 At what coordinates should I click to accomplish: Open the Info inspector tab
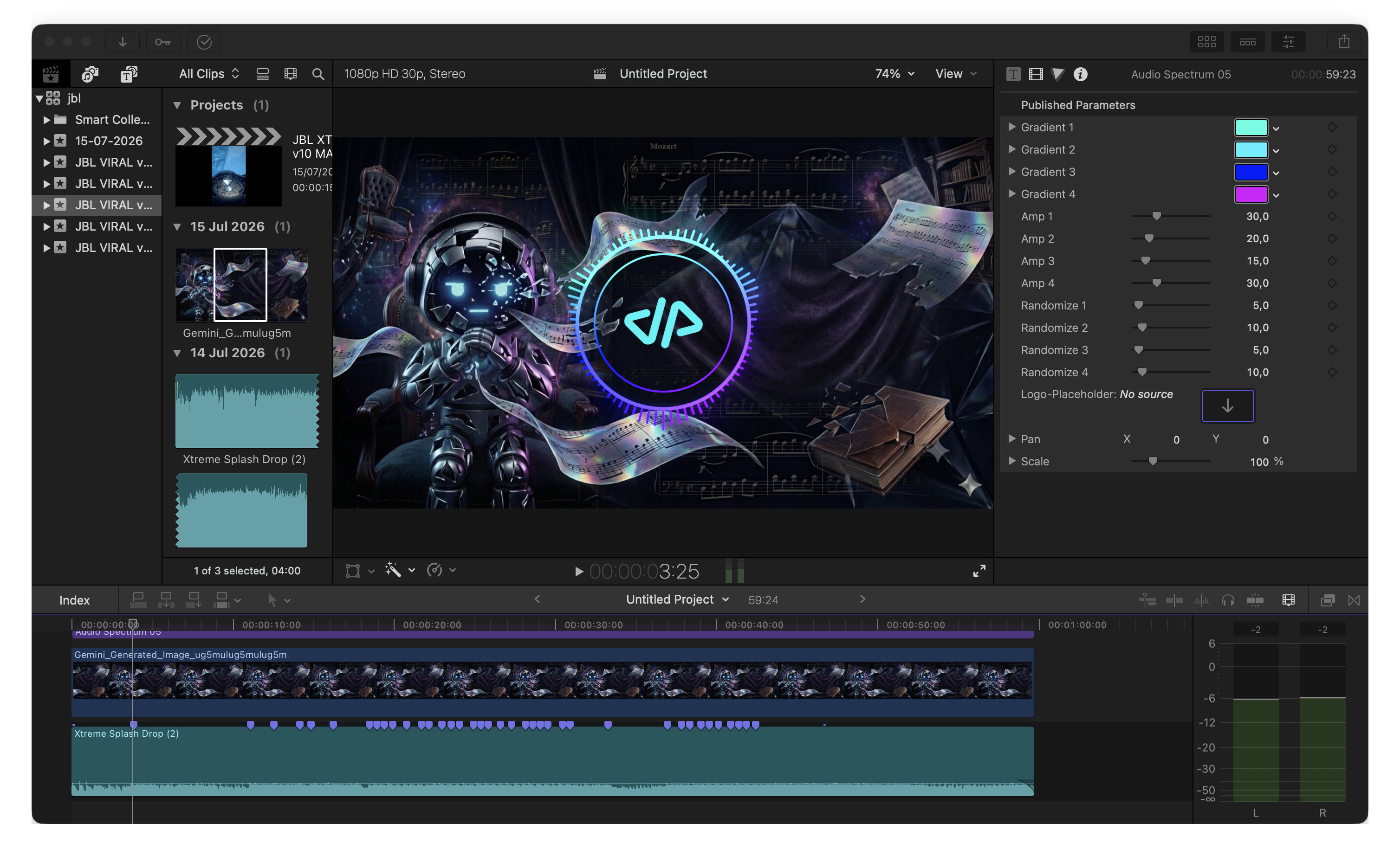pos(1080,74)
